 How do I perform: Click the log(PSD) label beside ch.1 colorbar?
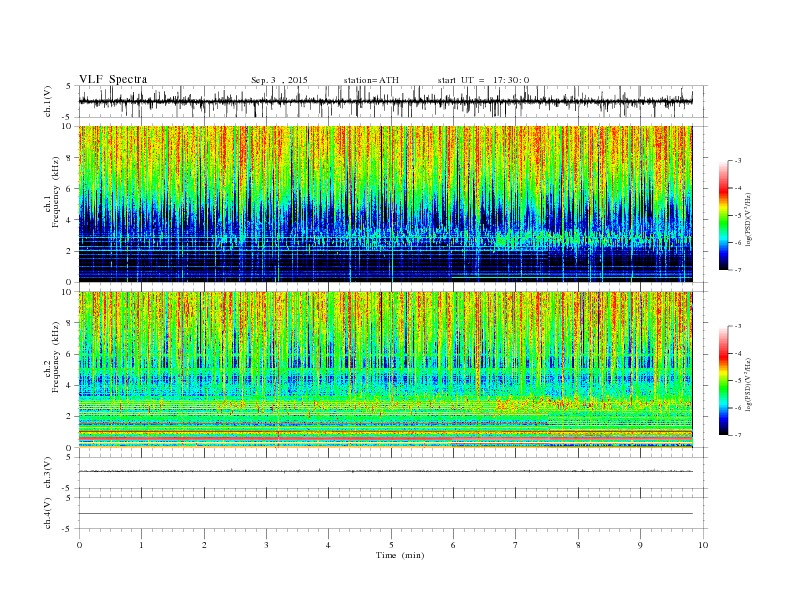(749, 219)
